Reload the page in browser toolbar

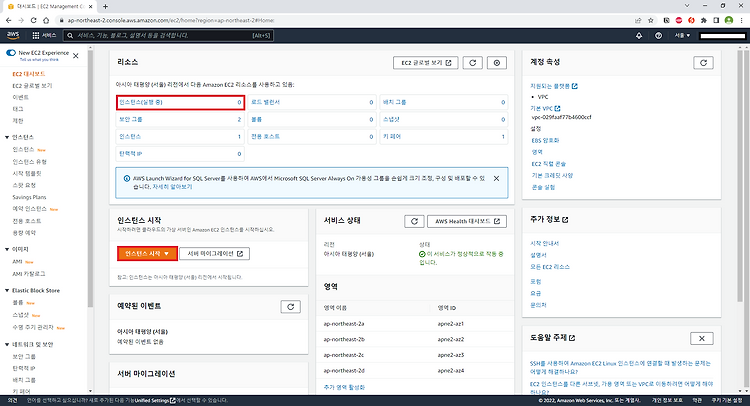(x=33, y=20)
